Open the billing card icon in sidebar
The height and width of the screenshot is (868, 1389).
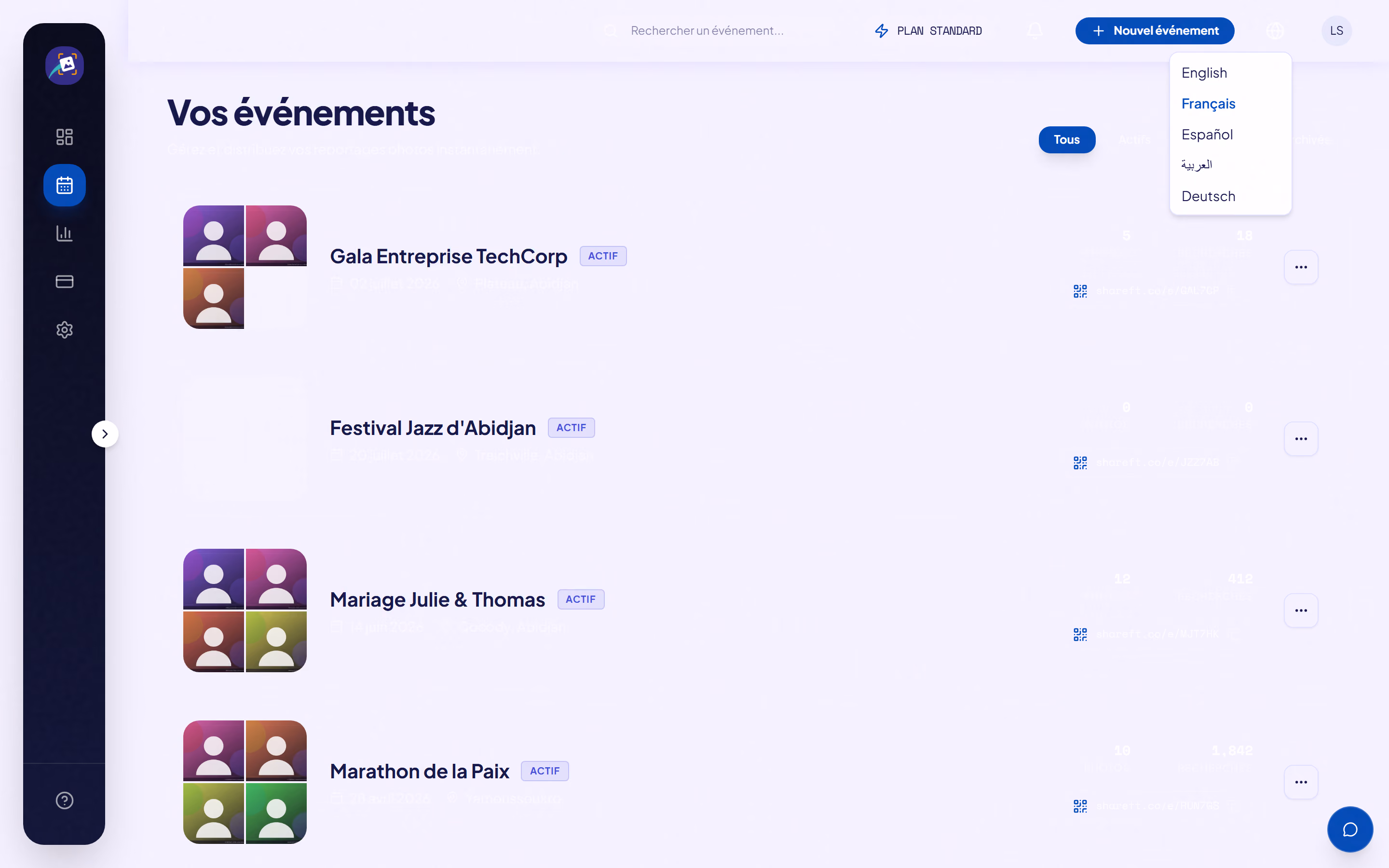coord(64,281)
